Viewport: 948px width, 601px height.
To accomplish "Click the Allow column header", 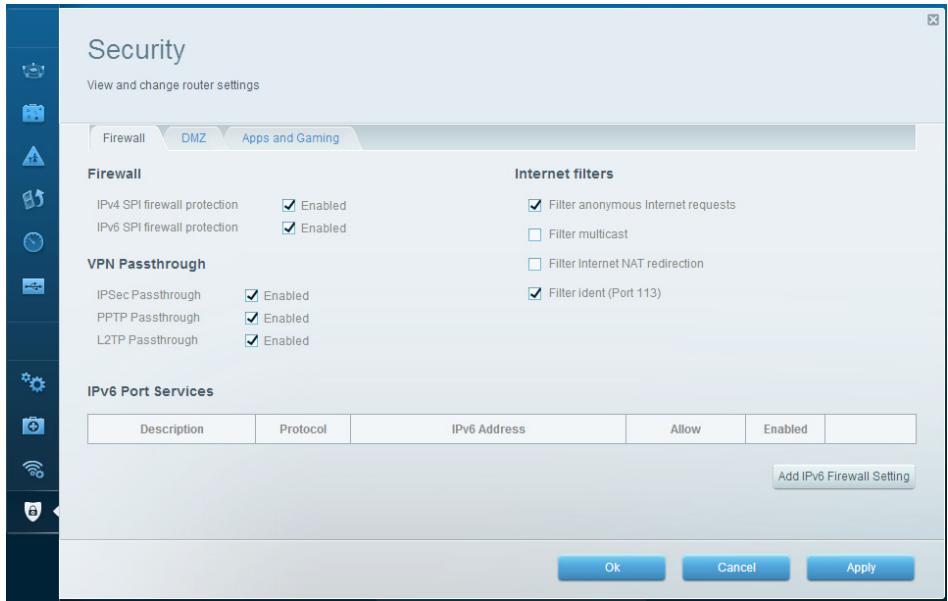I will click(x=686, y=429).
